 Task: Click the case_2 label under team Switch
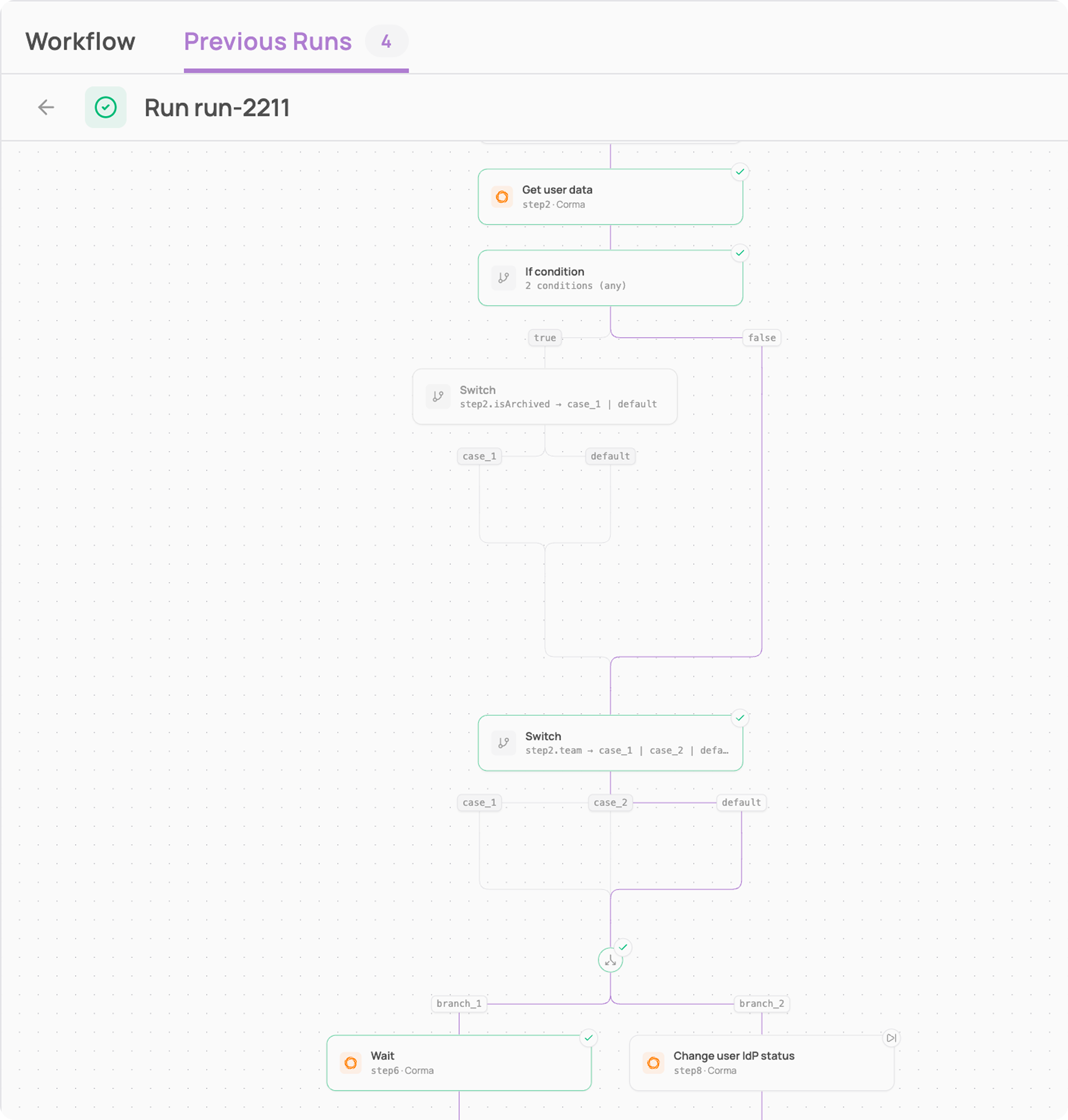tap(610, 802)
